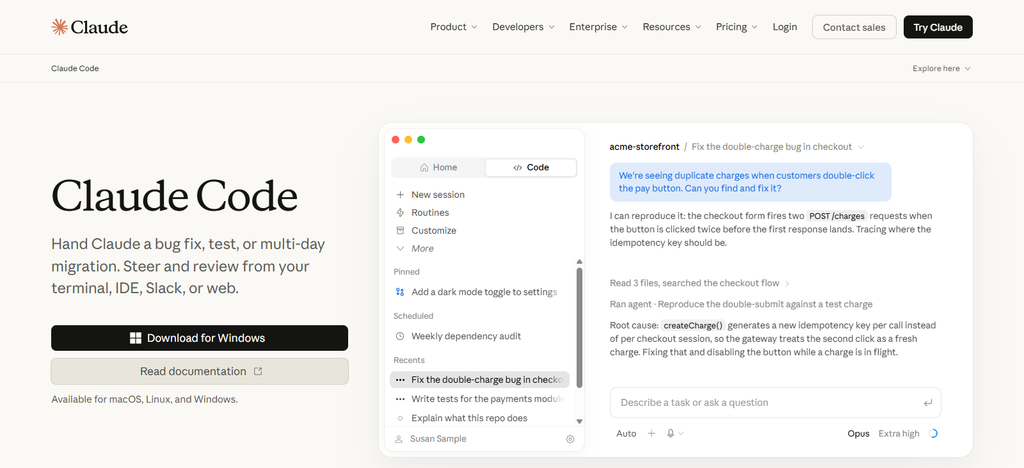Click scrollbar up arrow in sidebar
This screenshot has width=1024, height=468.
[579, 262]
